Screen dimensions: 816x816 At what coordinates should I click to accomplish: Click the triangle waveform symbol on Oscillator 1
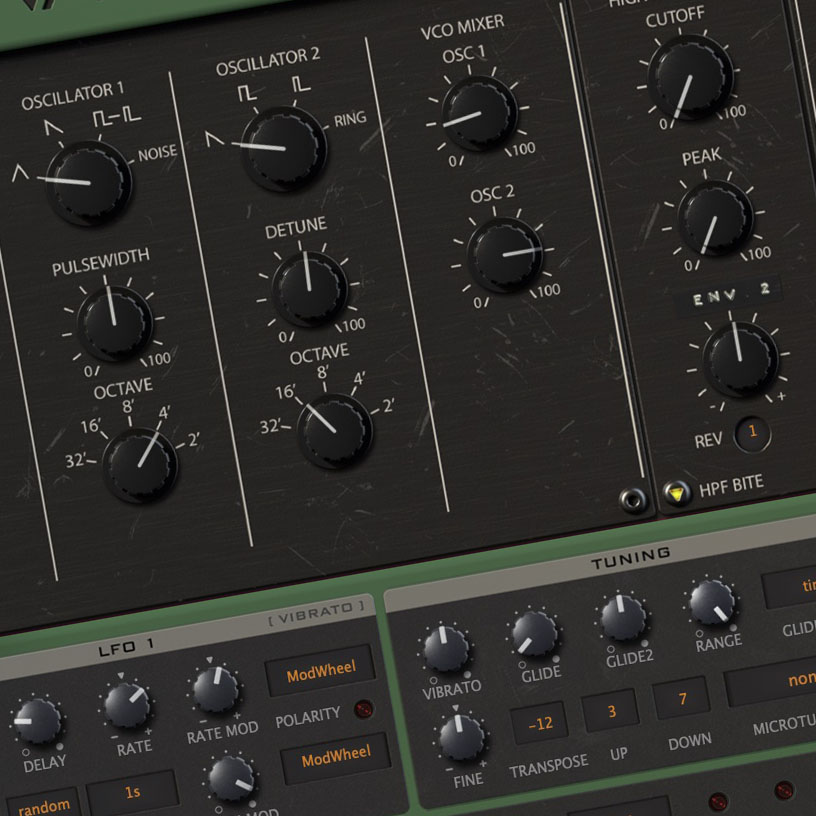(x=20, y=172)
